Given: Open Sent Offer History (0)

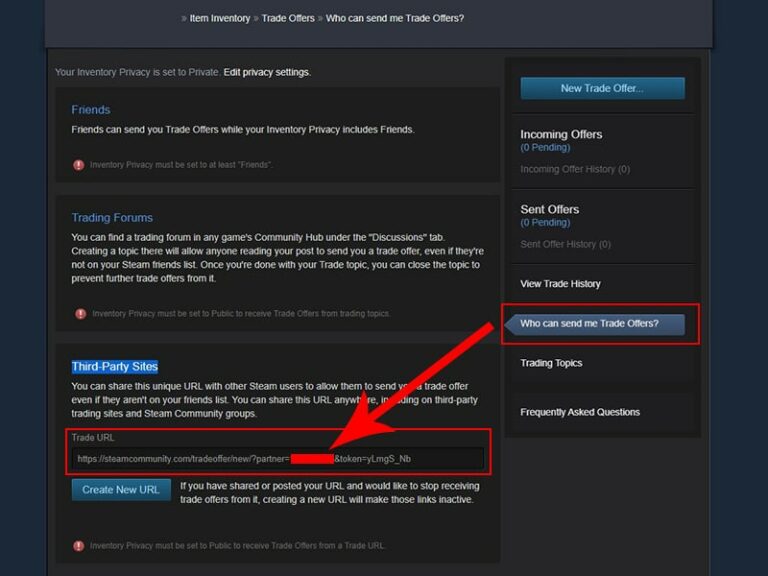Looking at the screenshot, I should pyautogui.click(x=565, y=244).
